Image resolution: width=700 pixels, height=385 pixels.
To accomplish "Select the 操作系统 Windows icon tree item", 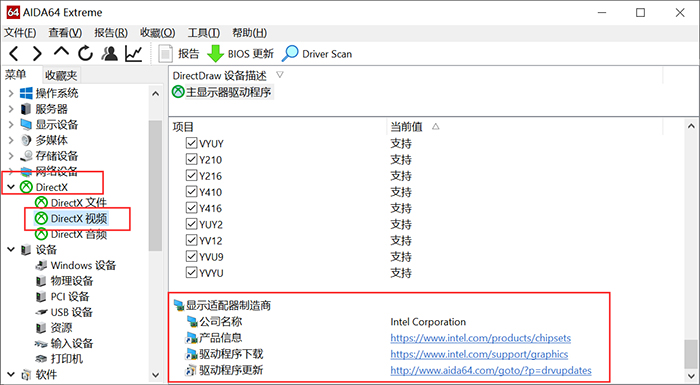I will [50, 93].
